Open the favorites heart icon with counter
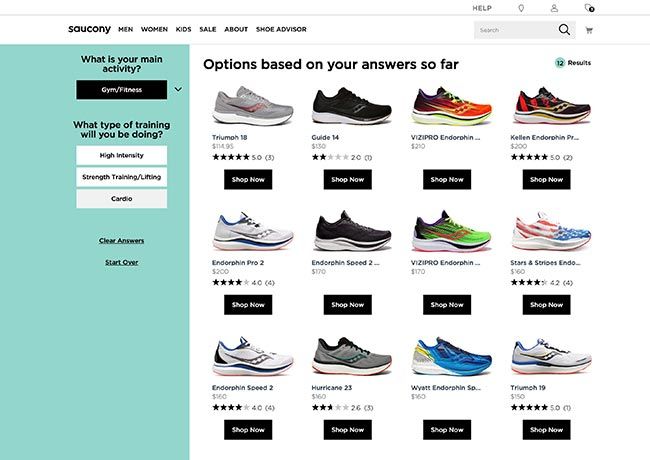This screenshot has height=460, width=650. pos(589,8)
